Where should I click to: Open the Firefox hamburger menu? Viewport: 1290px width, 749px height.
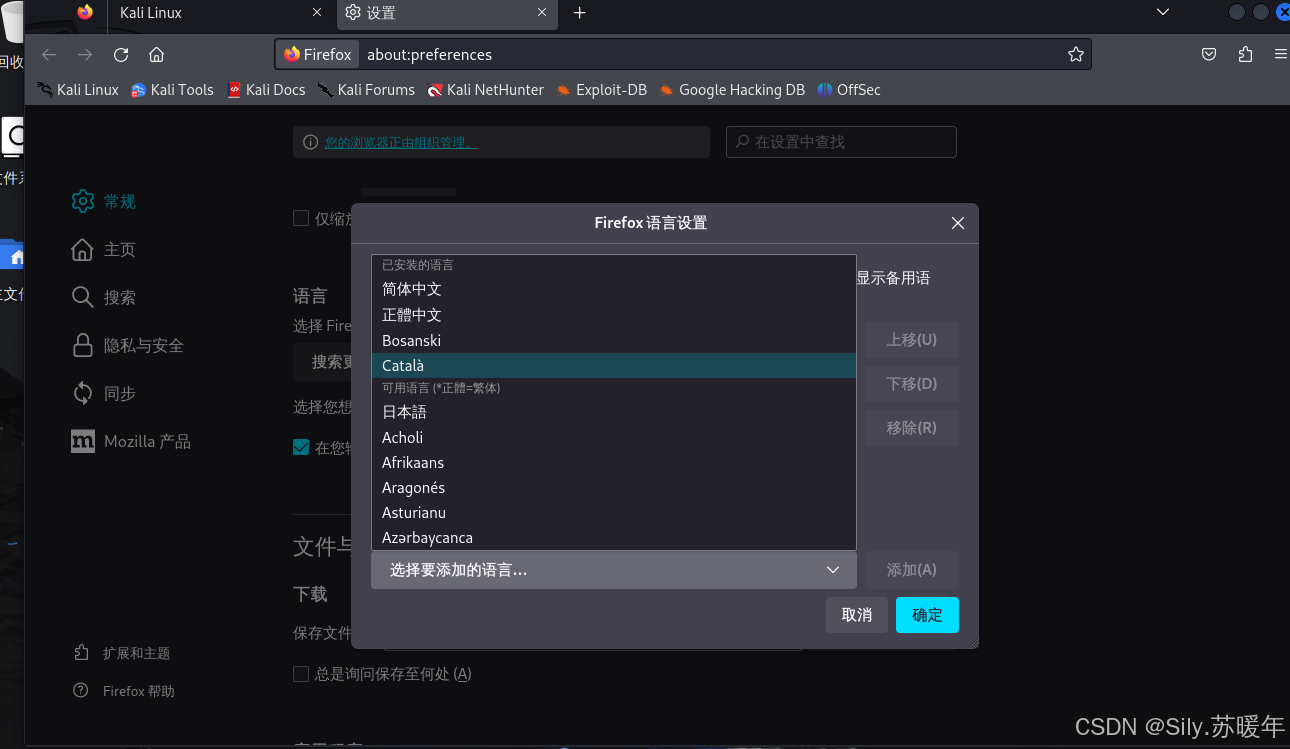1281,55
